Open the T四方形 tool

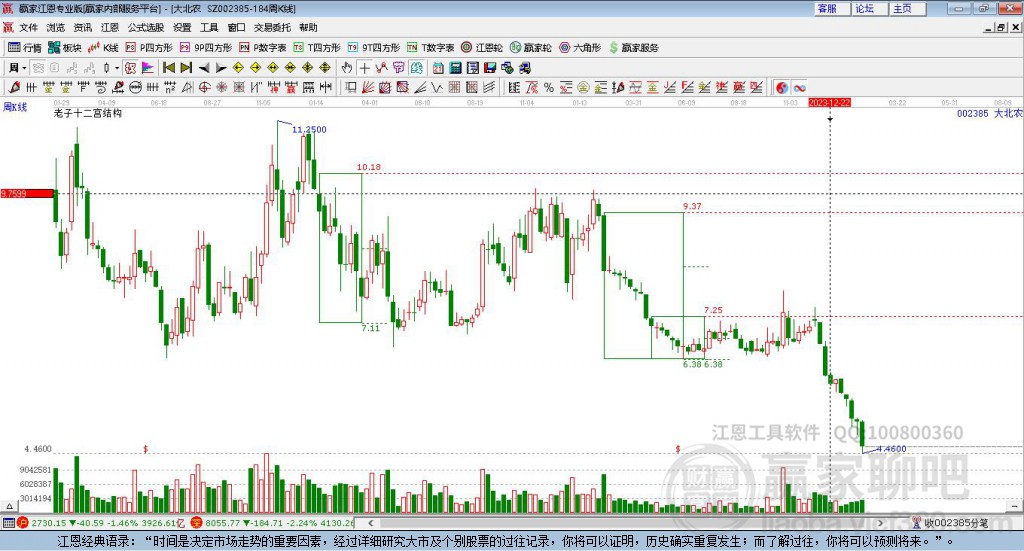point(317,48)
